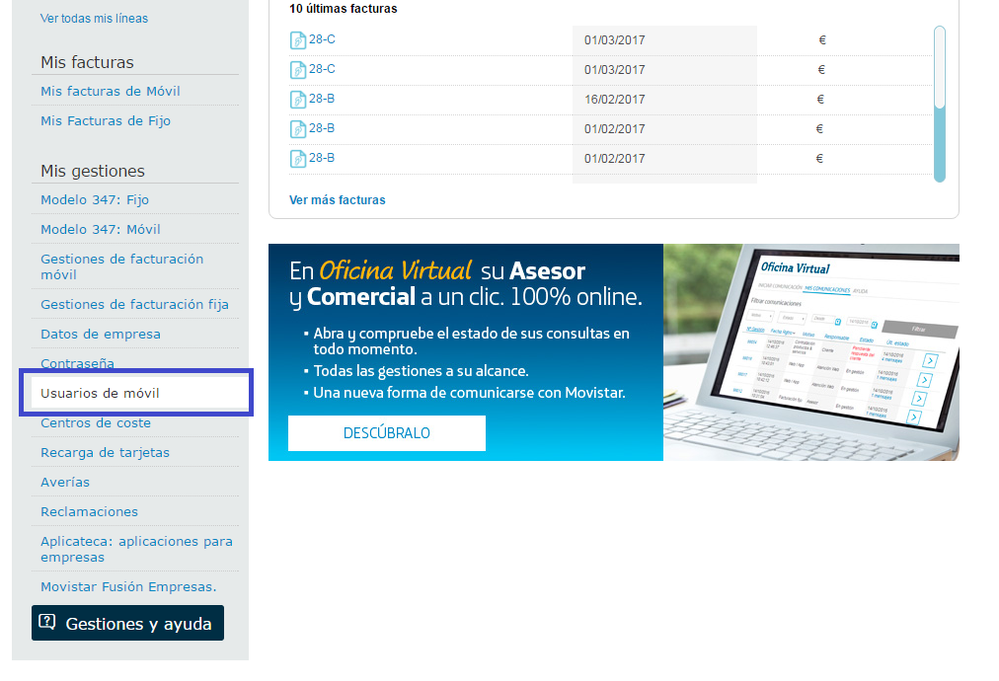Click the invoices list vertical scrollbar
Image resolution: width=999 pixels, height=681 pixels.
tap(939, 104)
